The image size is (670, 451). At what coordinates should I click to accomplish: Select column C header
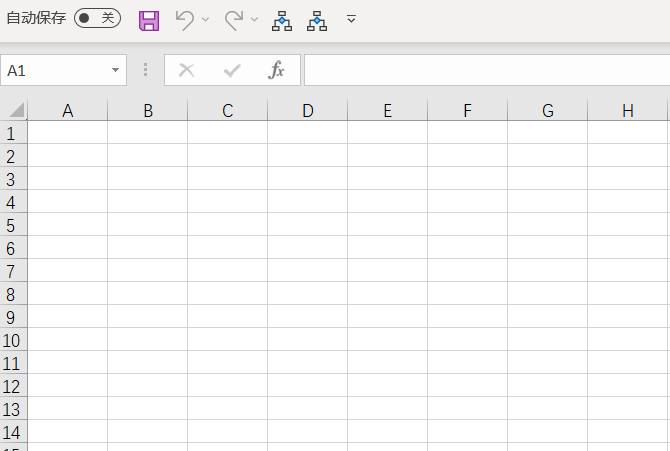[227, 111]
